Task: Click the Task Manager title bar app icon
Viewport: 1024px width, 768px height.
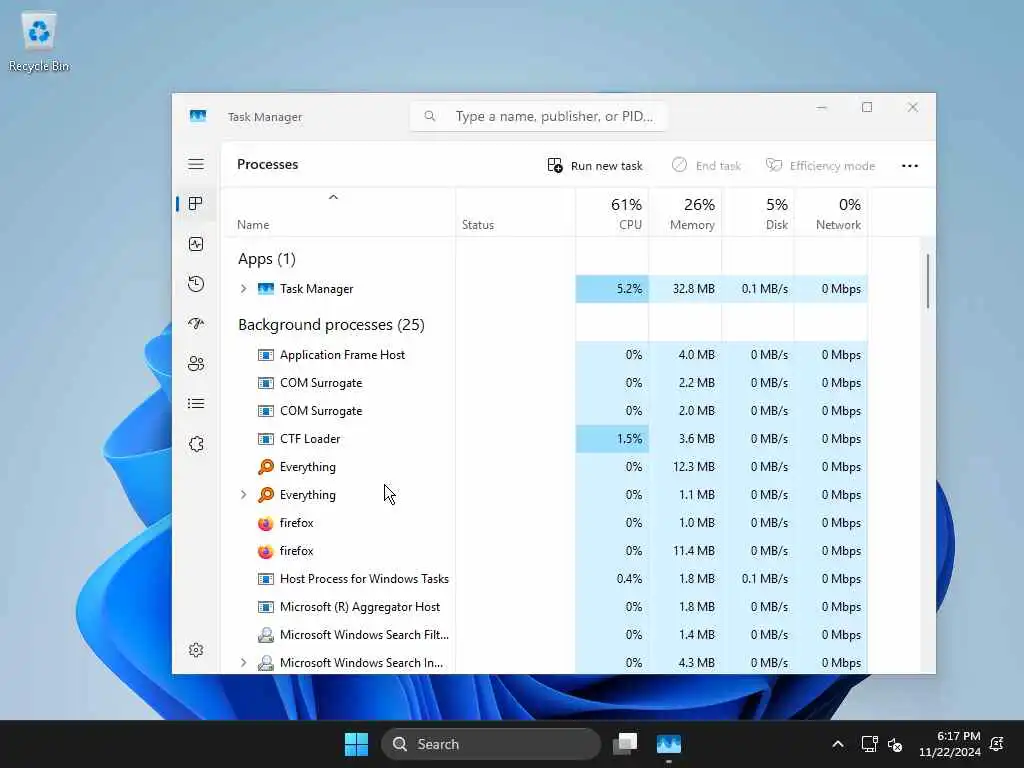Action: (x=198, y=116)
